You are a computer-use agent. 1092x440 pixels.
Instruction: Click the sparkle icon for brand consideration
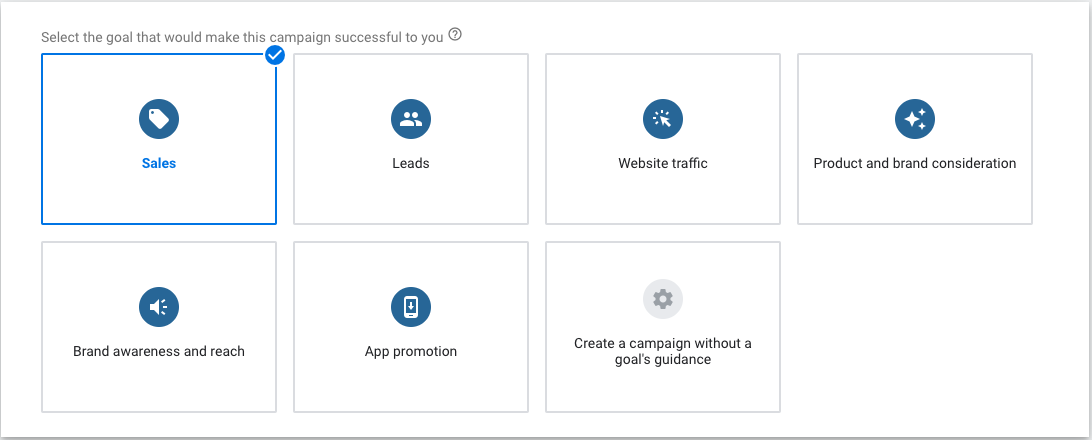[914, 120]
